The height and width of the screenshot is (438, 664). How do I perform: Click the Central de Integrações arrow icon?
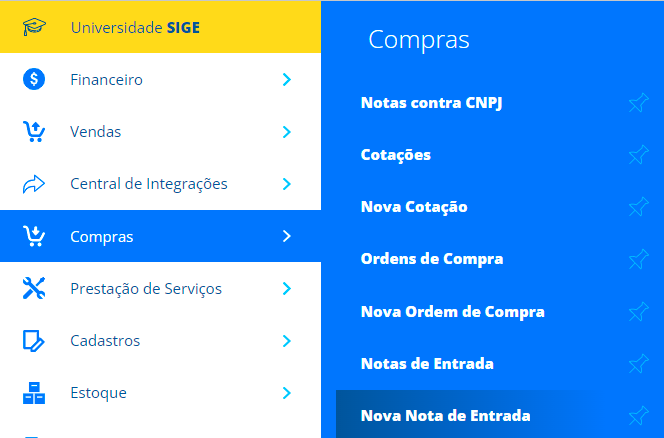coord(34,184)
